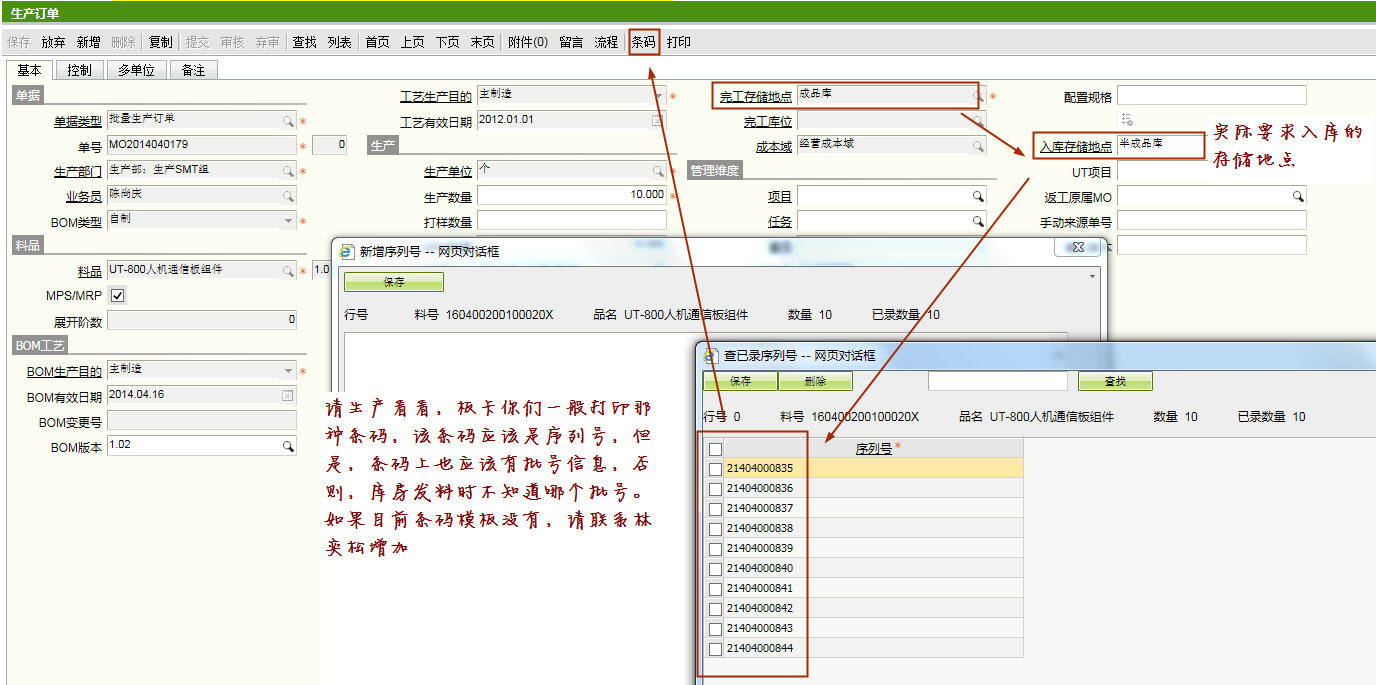The height and width of the screenshot is (685, 1376).
Task: Click into the 打样数量 input field
Action: point(571,221)
